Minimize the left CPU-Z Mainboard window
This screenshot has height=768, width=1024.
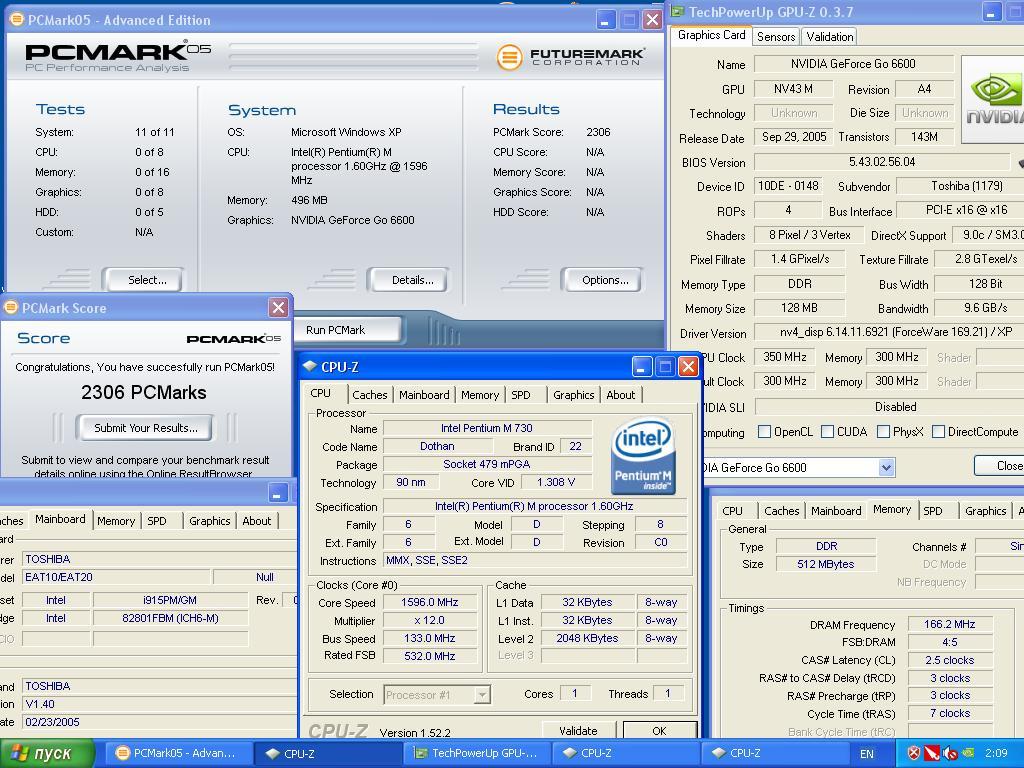click(278, 494)
